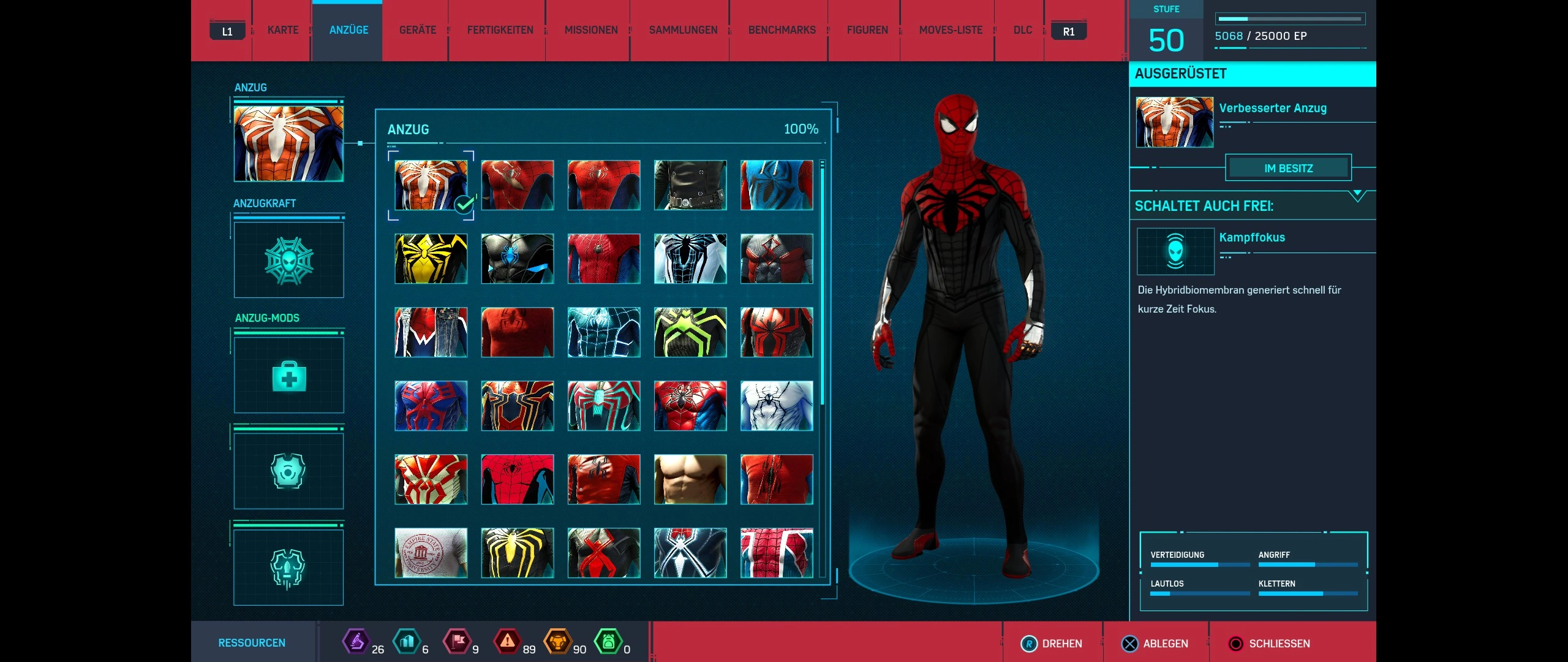Viewport: 1568px width, 662px height.
Task: Click the 100% suit completion text
Action: click(801, 129)
